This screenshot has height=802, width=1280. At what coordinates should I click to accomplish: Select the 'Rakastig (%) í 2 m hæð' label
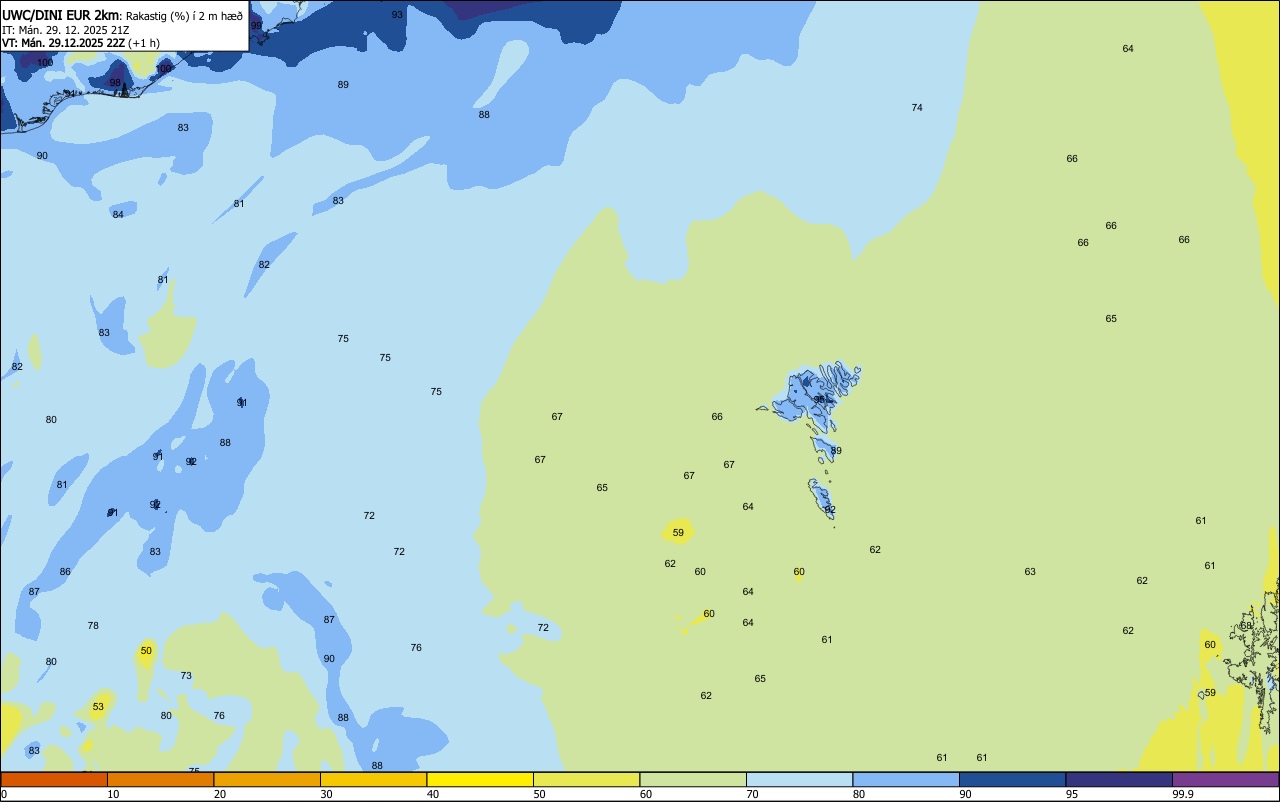pos(184,16)
